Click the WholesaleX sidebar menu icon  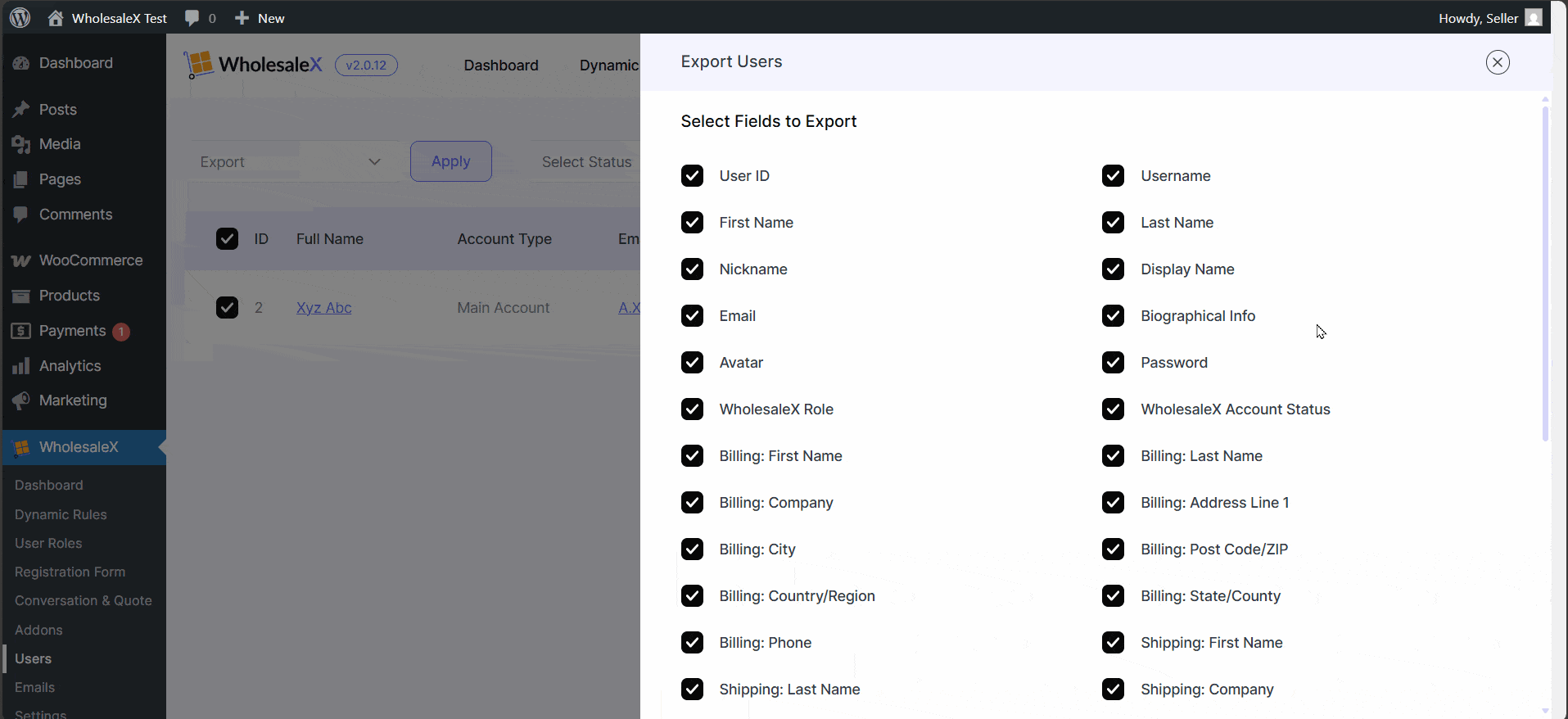(x=22, y=447)
